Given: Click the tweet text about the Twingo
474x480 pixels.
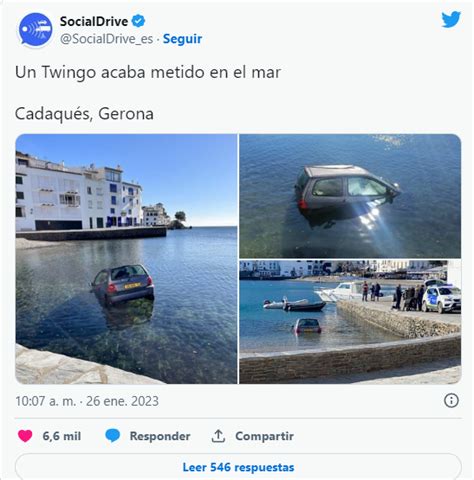Looking at the screenshot, I should click(x=148, y=72).
